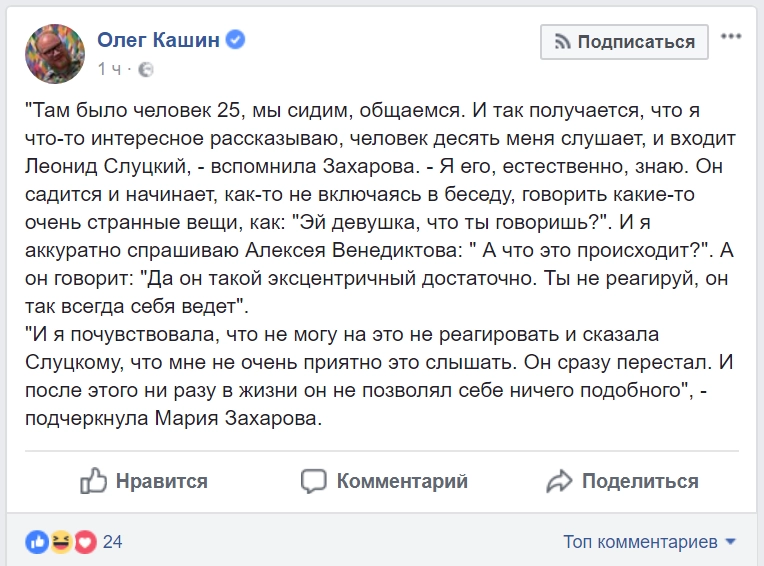Click the Комментарий label to comment
Viewport: 764px width, 566px height.
pos(402,481)
